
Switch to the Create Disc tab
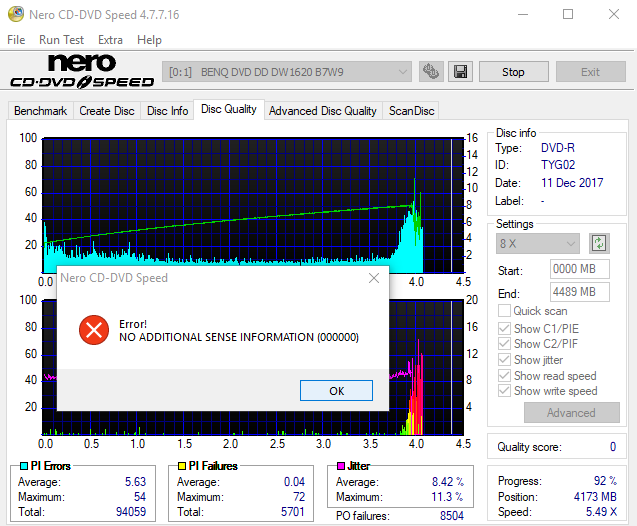click(107, 111)
